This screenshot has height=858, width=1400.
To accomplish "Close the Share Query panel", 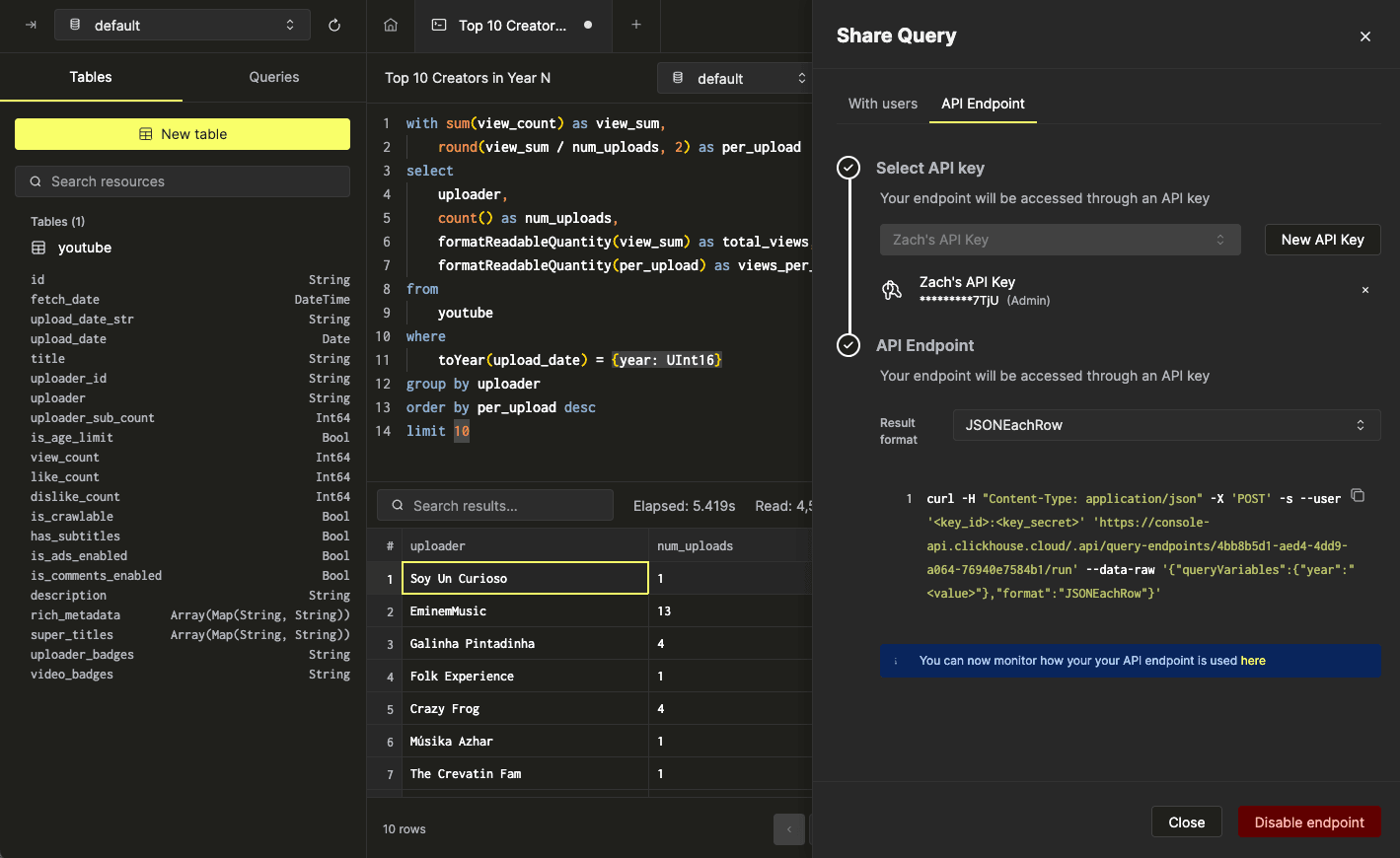I will click(1365, 36).
